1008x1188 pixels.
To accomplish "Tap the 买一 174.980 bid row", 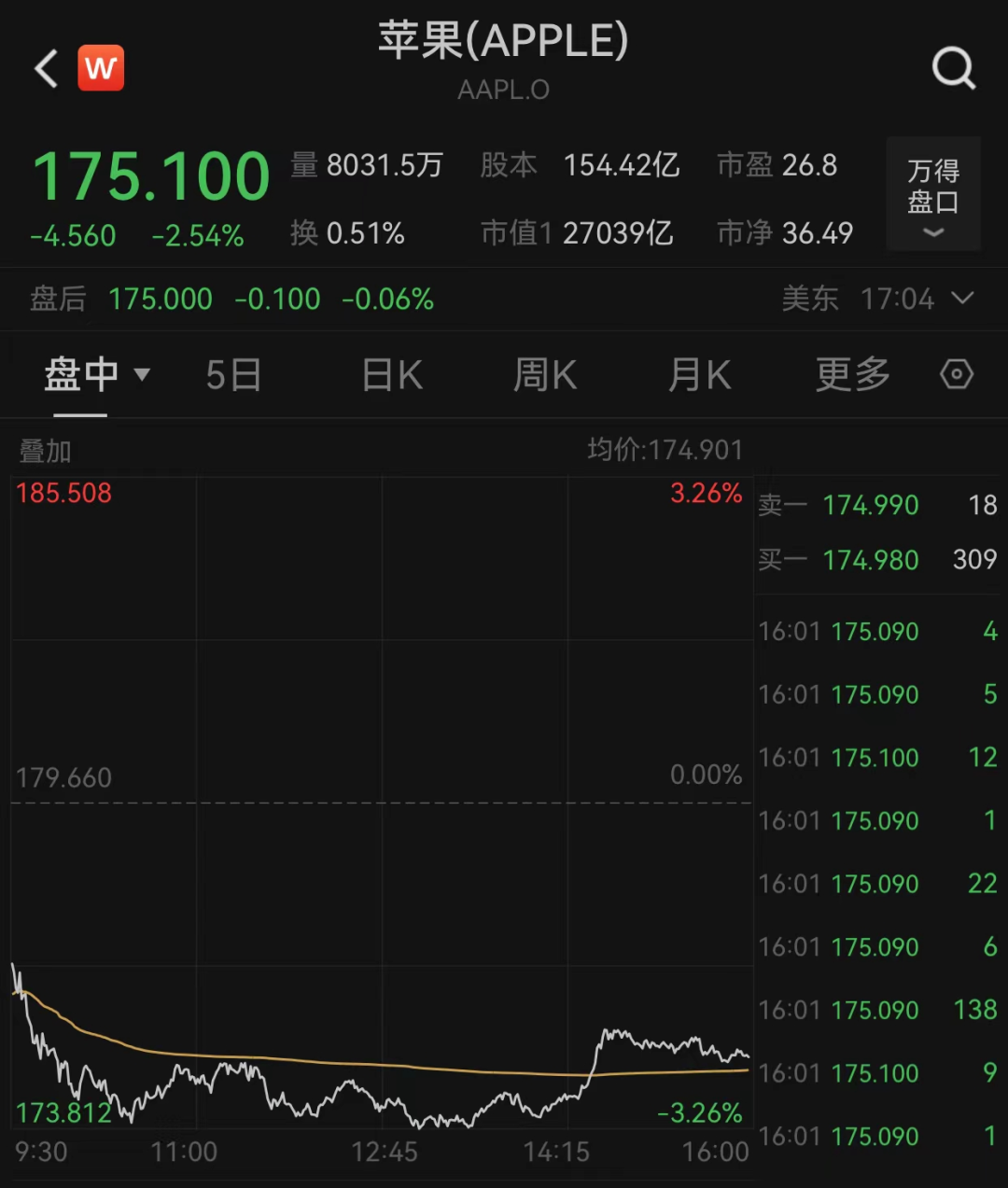I will click(877, 559).
